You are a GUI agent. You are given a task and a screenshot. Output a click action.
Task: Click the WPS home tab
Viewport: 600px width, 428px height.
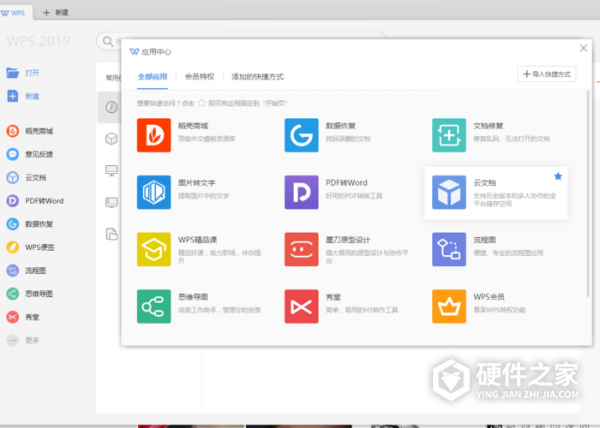coord(13,13)
